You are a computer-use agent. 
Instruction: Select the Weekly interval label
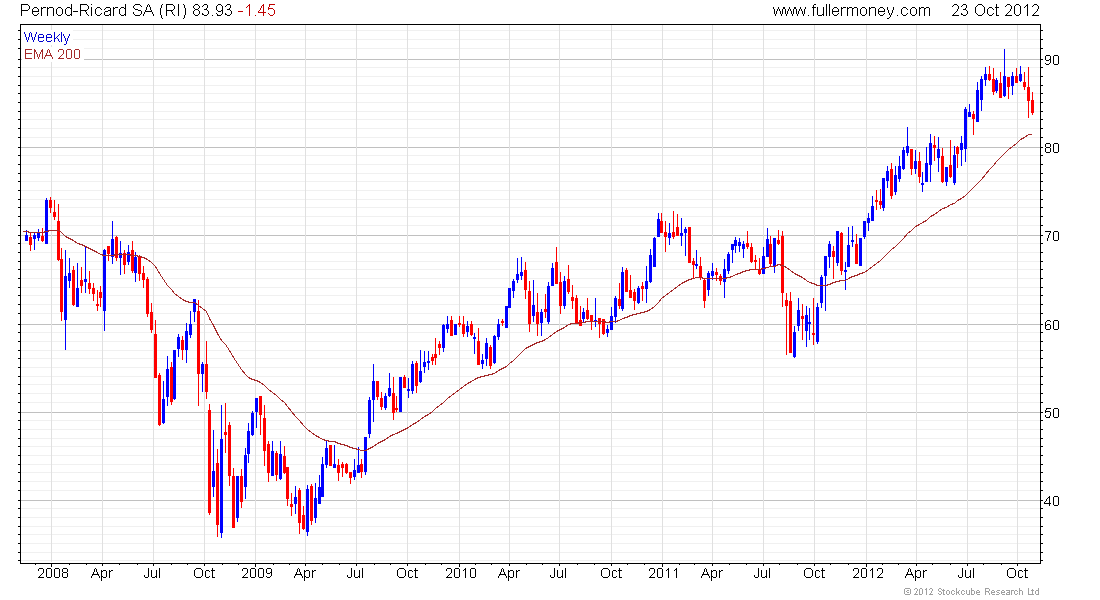(47, 38)
